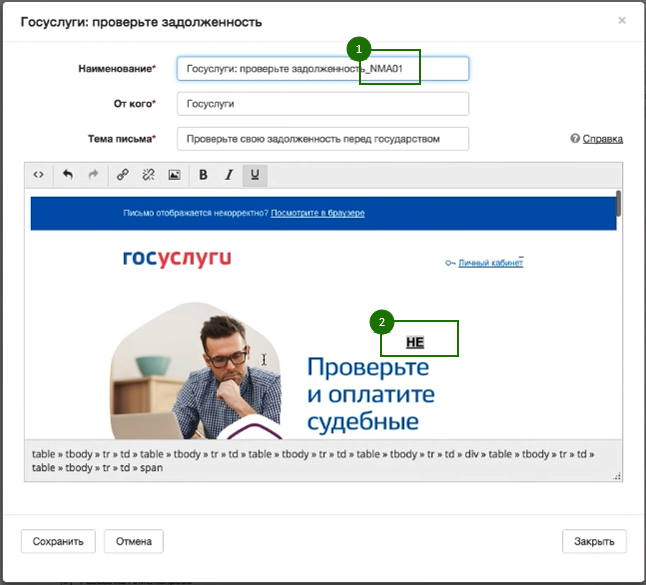Screen dimensions: 646x585
Task: Toggle italic formatting
Action: click(229, 175)
